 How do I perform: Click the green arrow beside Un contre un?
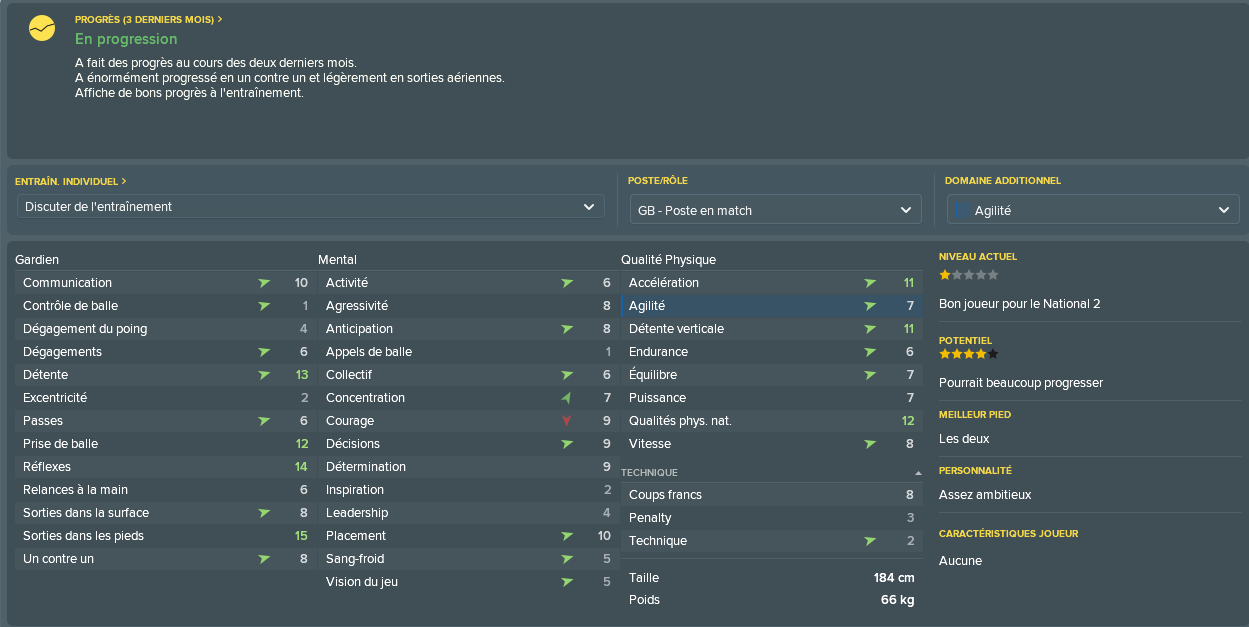click(264, 559)
